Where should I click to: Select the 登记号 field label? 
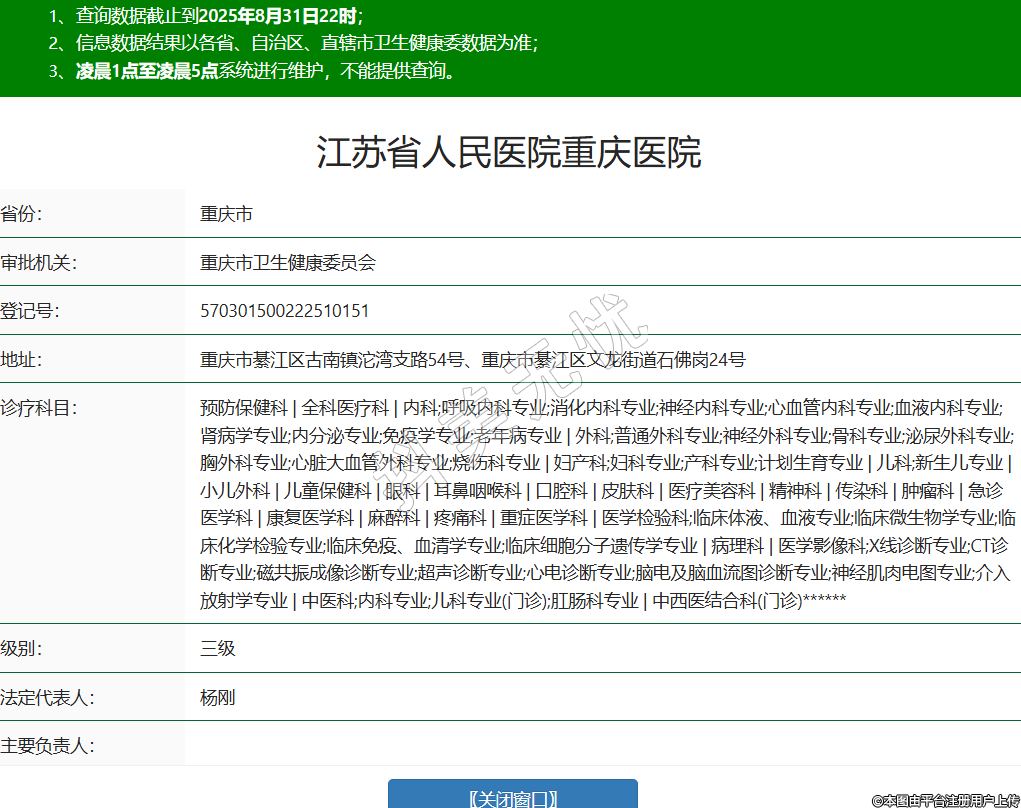(30, 311)
